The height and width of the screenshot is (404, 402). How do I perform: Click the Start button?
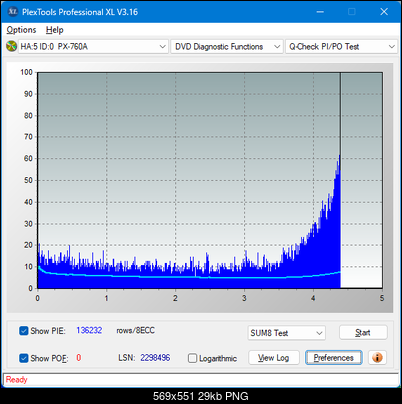point(363,332)
